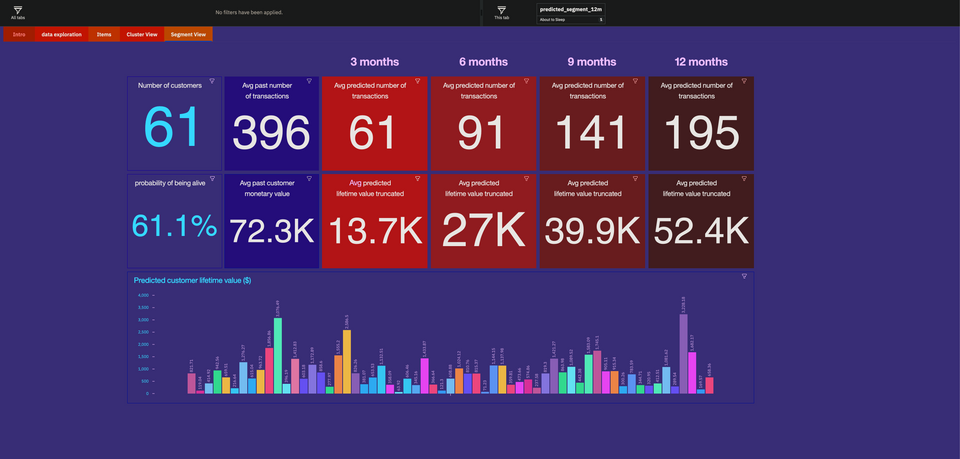Image resolution: width=960 pixels, height=459 pixels.
Task: Click filter icon on probability of being alive card
Action: (212, 178)
